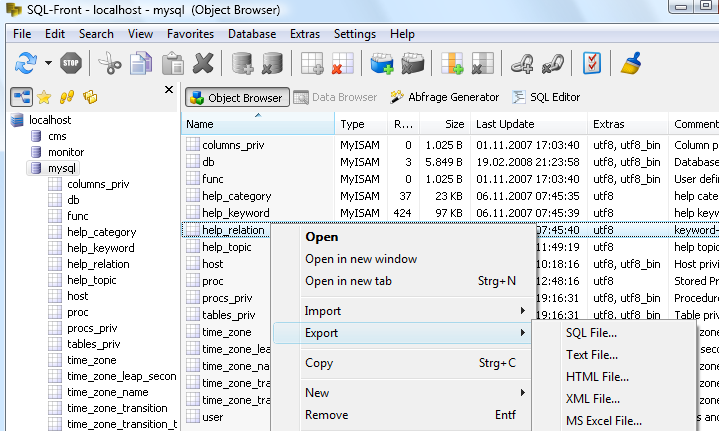Select the cms database in tree
Image resolution: width=719 pixels, height=431 pixels.
click(57, 136)
